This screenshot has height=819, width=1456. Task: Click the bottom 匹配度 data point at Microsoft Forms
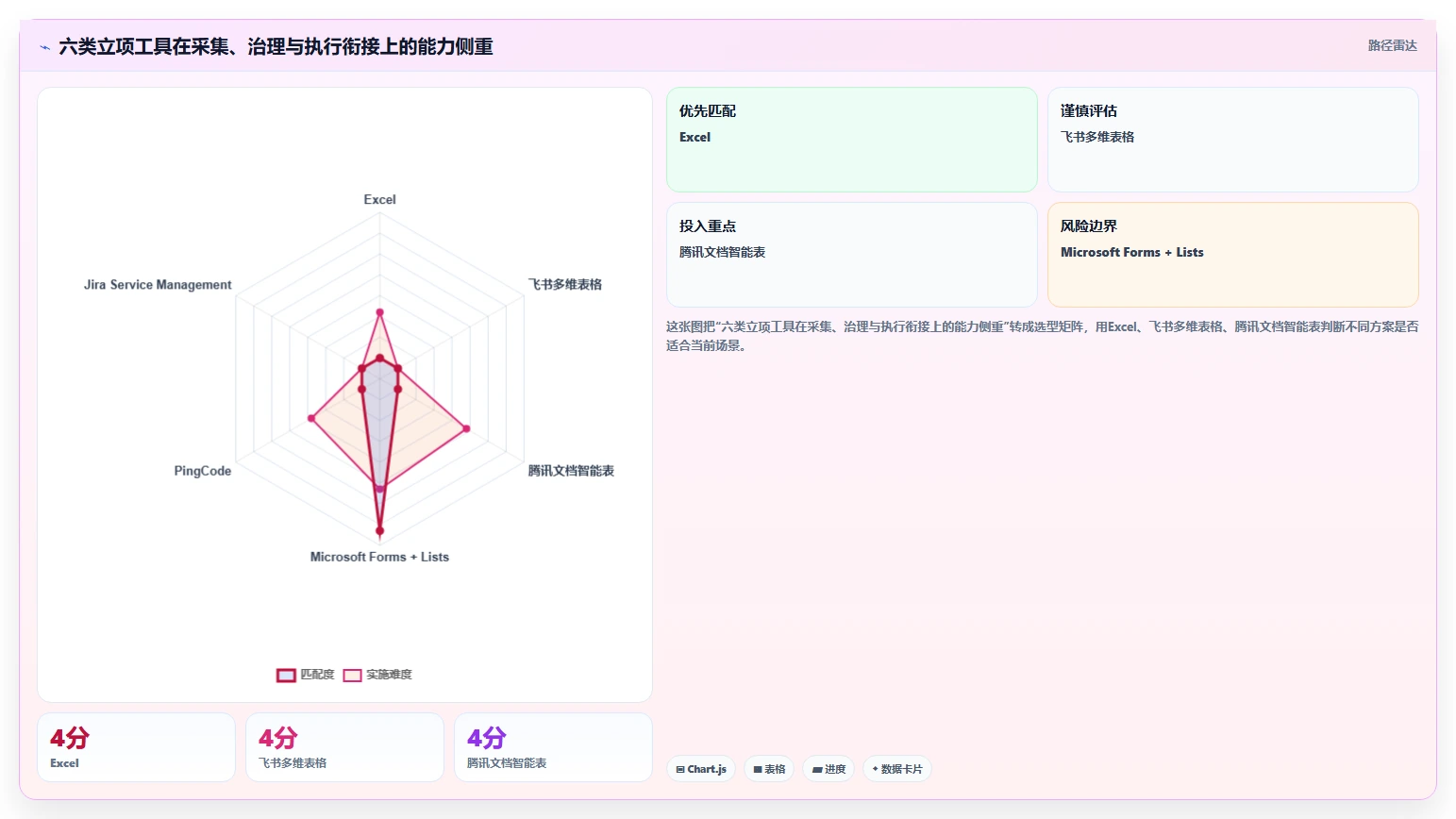click(379, 531)
